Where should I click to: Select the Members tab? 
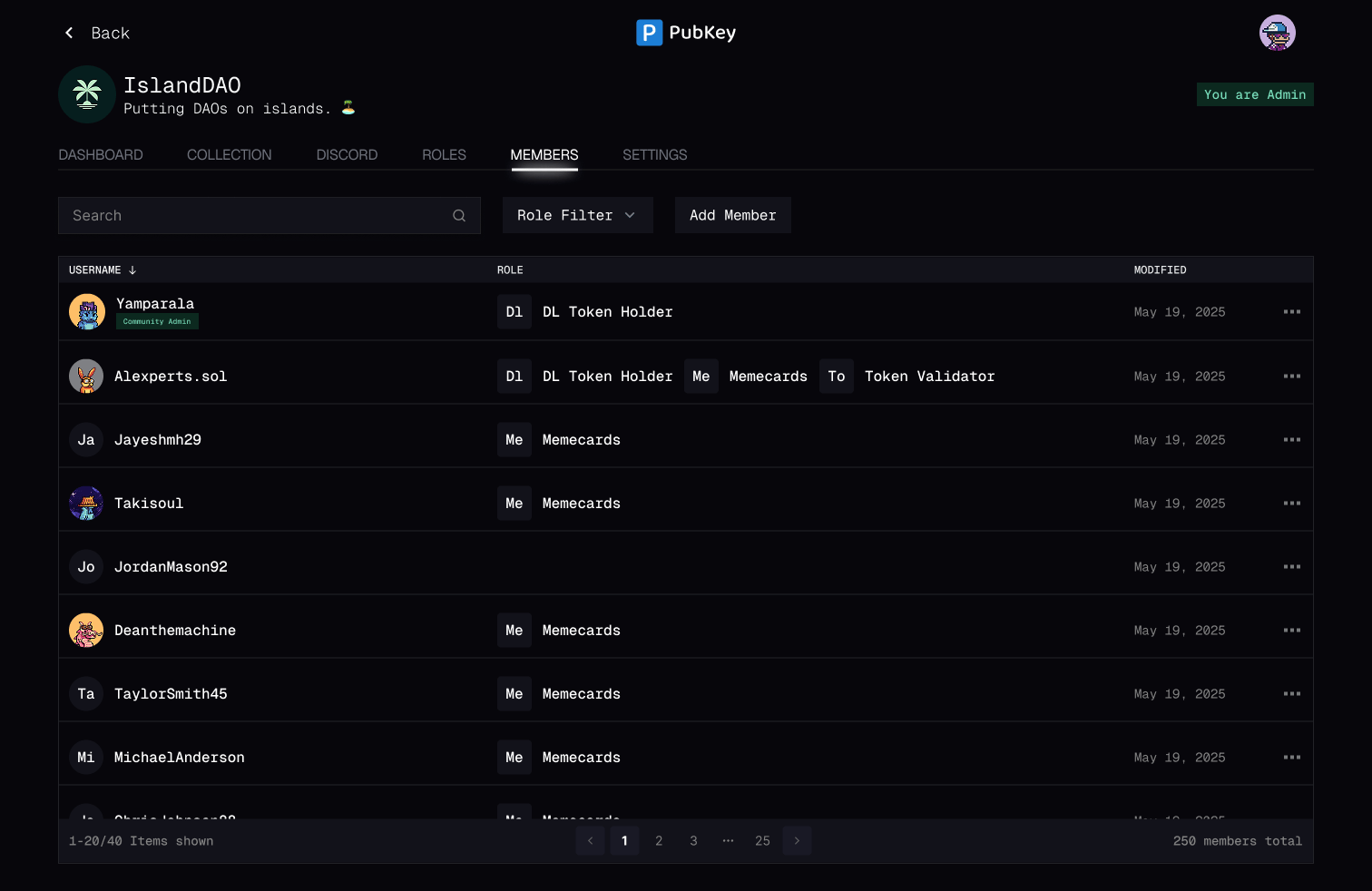(x=544, y=155)
